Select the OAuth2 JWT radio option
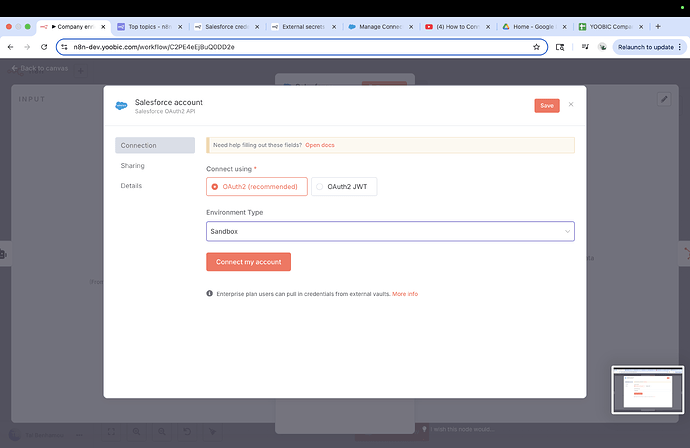The width and height of the screenshot is (690, 448). click(344, 187)
